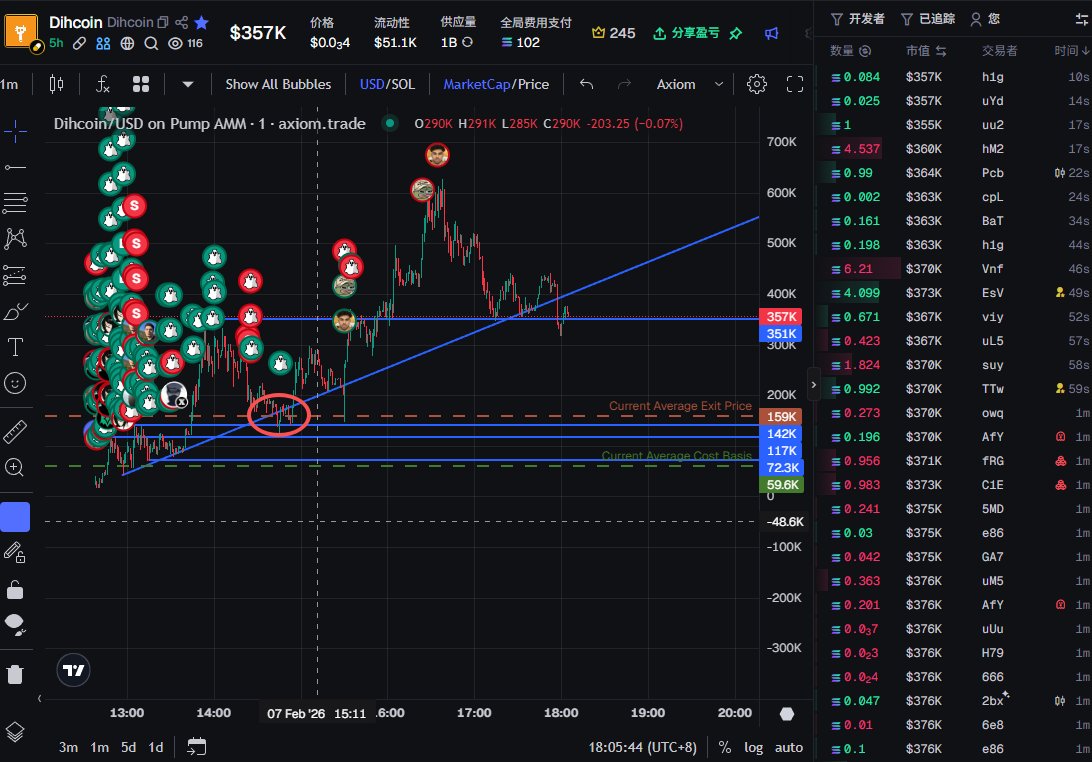Image resolution: width=1092 pixels, height=762 pixels.
Task: Hide all drawings with eye brush icon
Action: click(x=15, y=625)
